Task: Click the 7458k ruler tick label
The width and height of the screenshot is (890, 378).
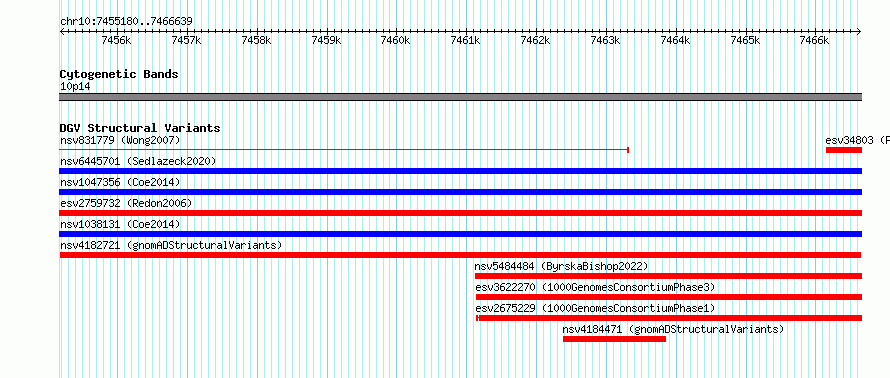Action: coord(256,40)
